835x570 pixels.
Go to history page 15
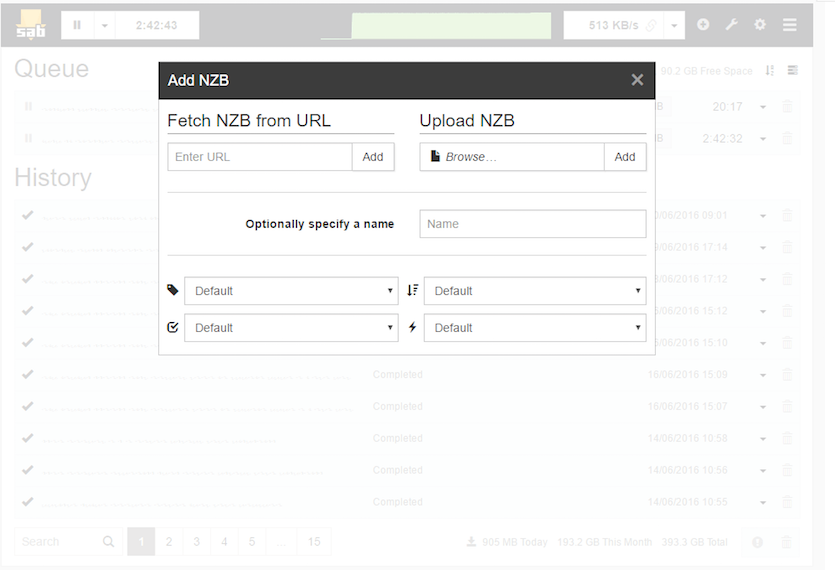(314, 542)
